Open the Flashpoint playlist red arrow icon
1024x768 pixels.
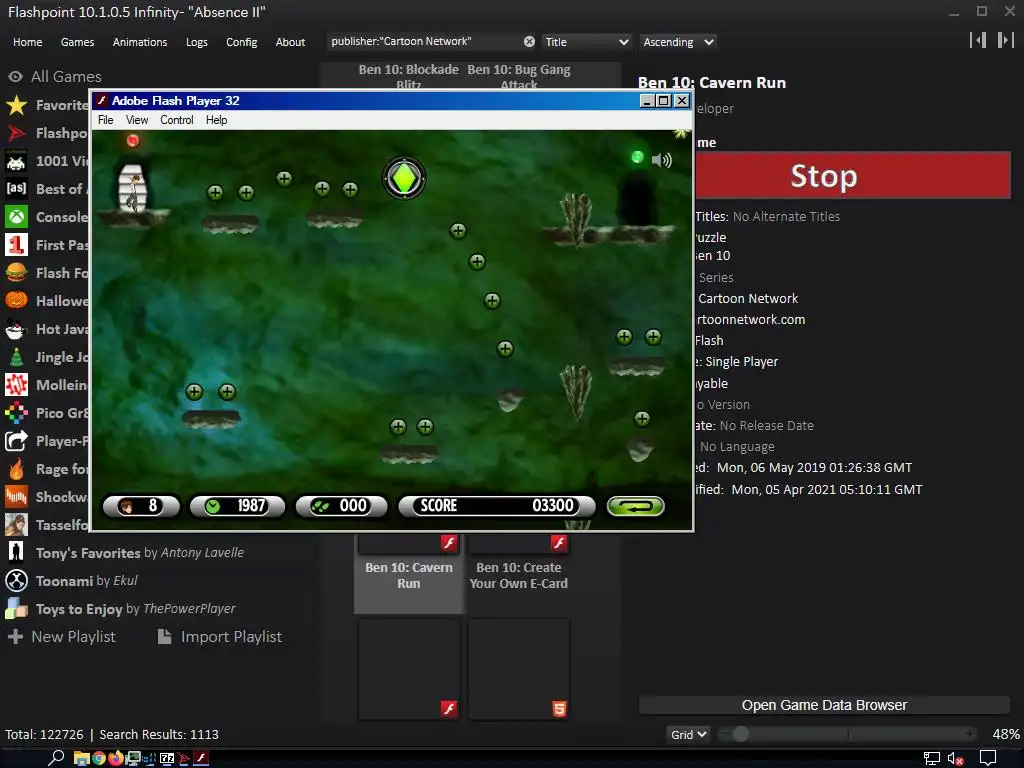[x=16, y=133]
